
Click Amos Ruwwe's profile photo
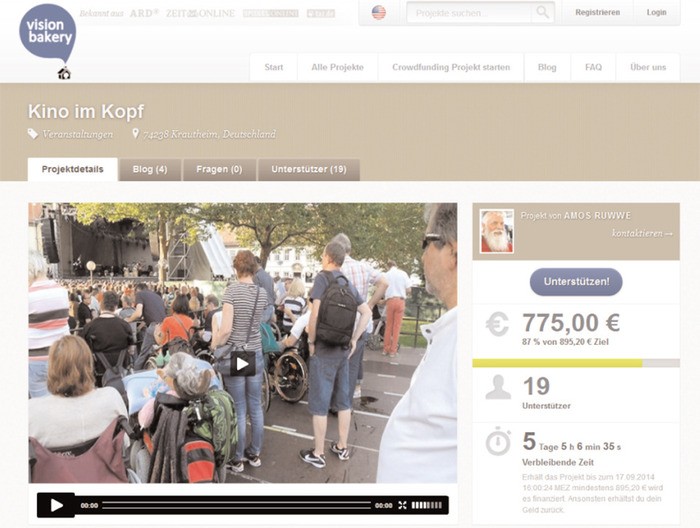[x=496, y=231]
